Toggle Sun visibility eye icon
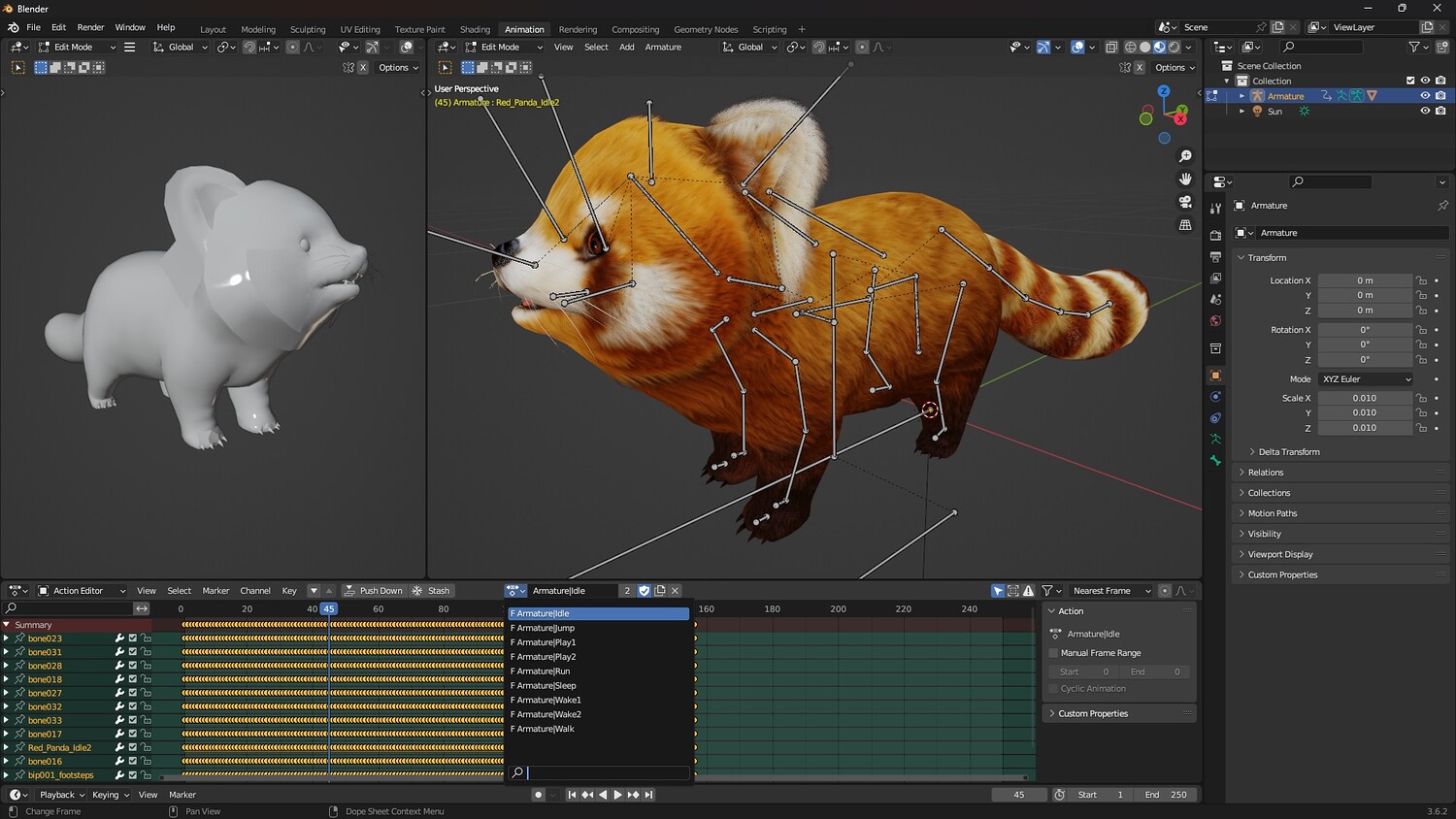 pyautogui.click(x=1425, y=112)
